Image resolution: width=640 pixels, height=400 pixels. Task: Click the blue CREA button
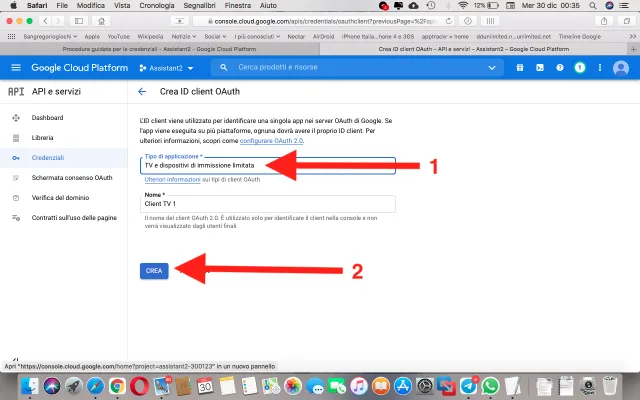[x=154, y=270]
